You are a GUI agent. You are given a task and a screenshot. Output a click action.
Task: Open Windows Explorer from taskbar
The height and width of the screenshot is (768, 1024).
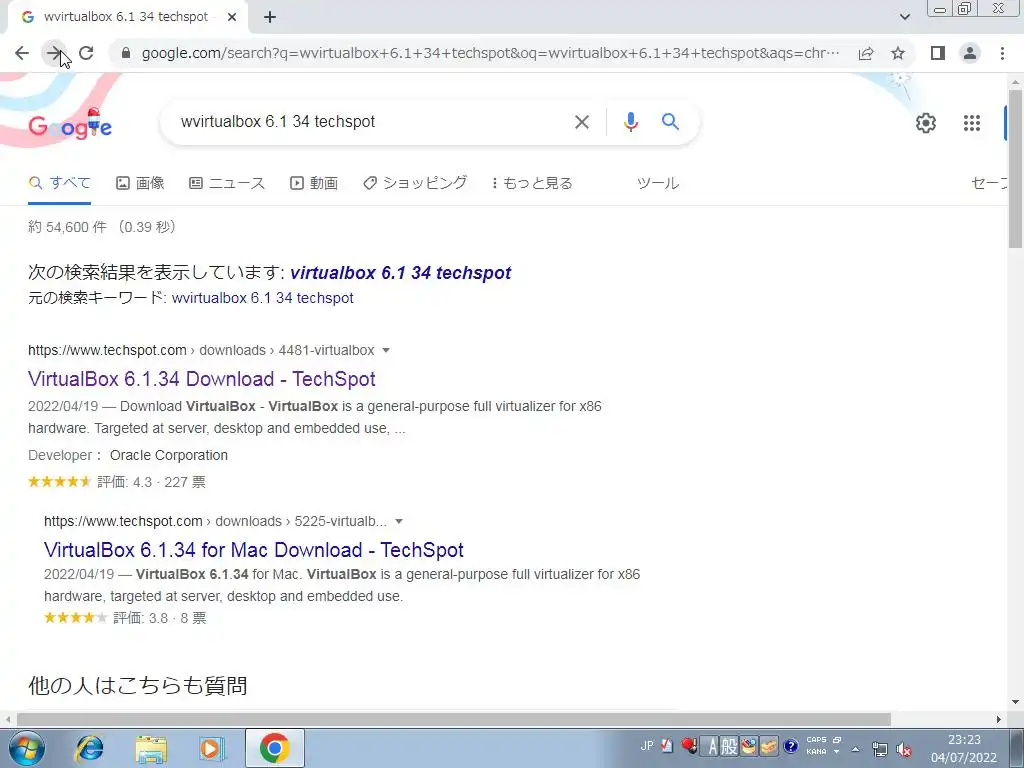pos(151,748)
